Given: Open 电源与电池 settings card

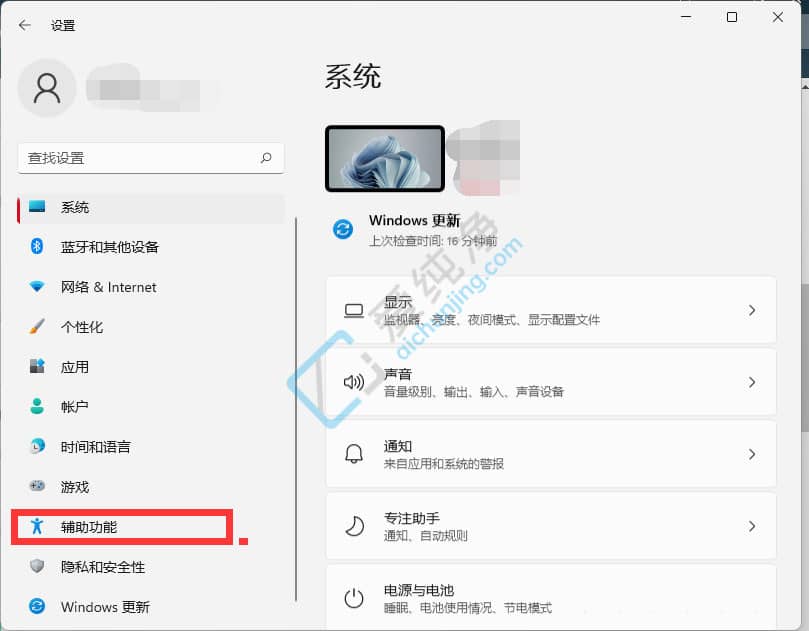Looking at the screenshot, I should click(551, 597).
